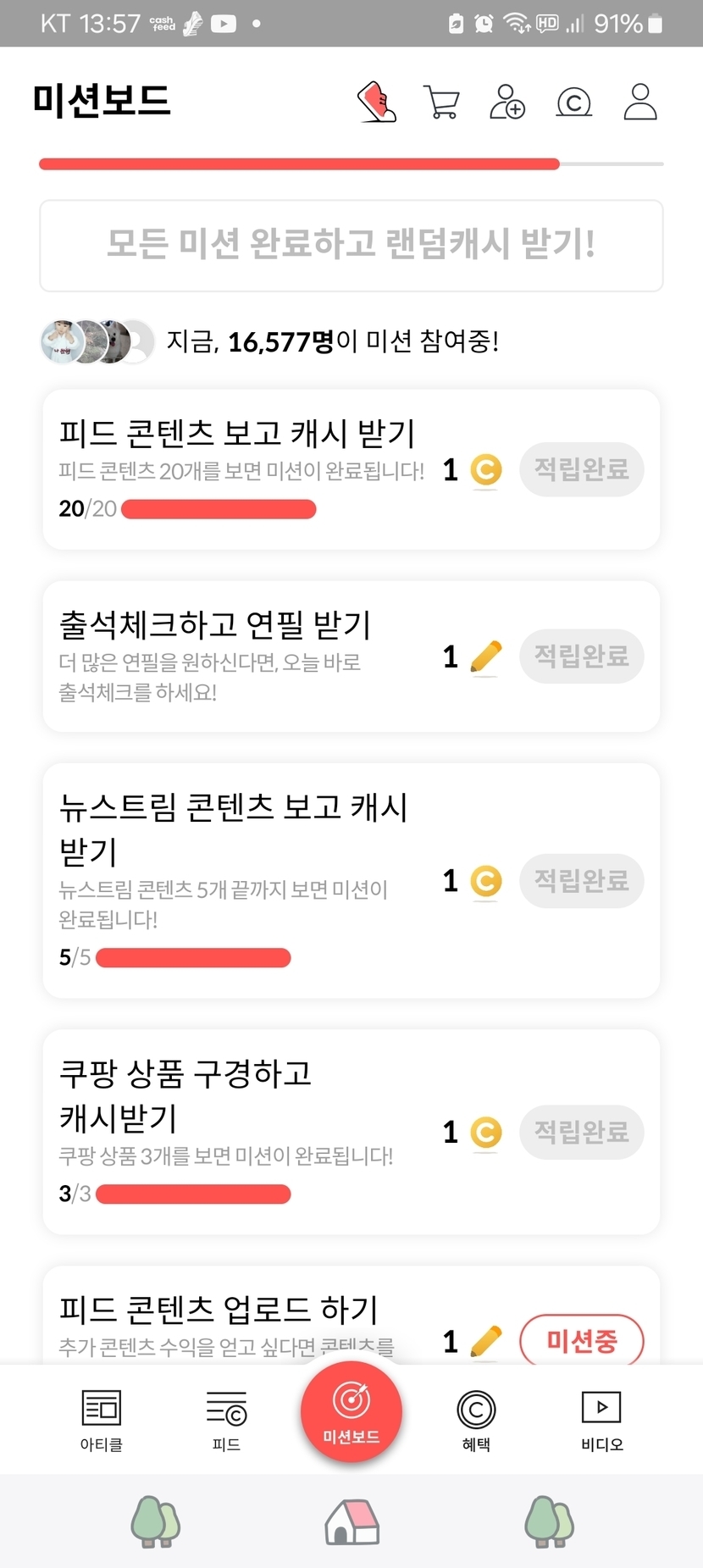
Task: Click the overall mission progress bar
Action: pyautogui.click(x=351, y=163)
